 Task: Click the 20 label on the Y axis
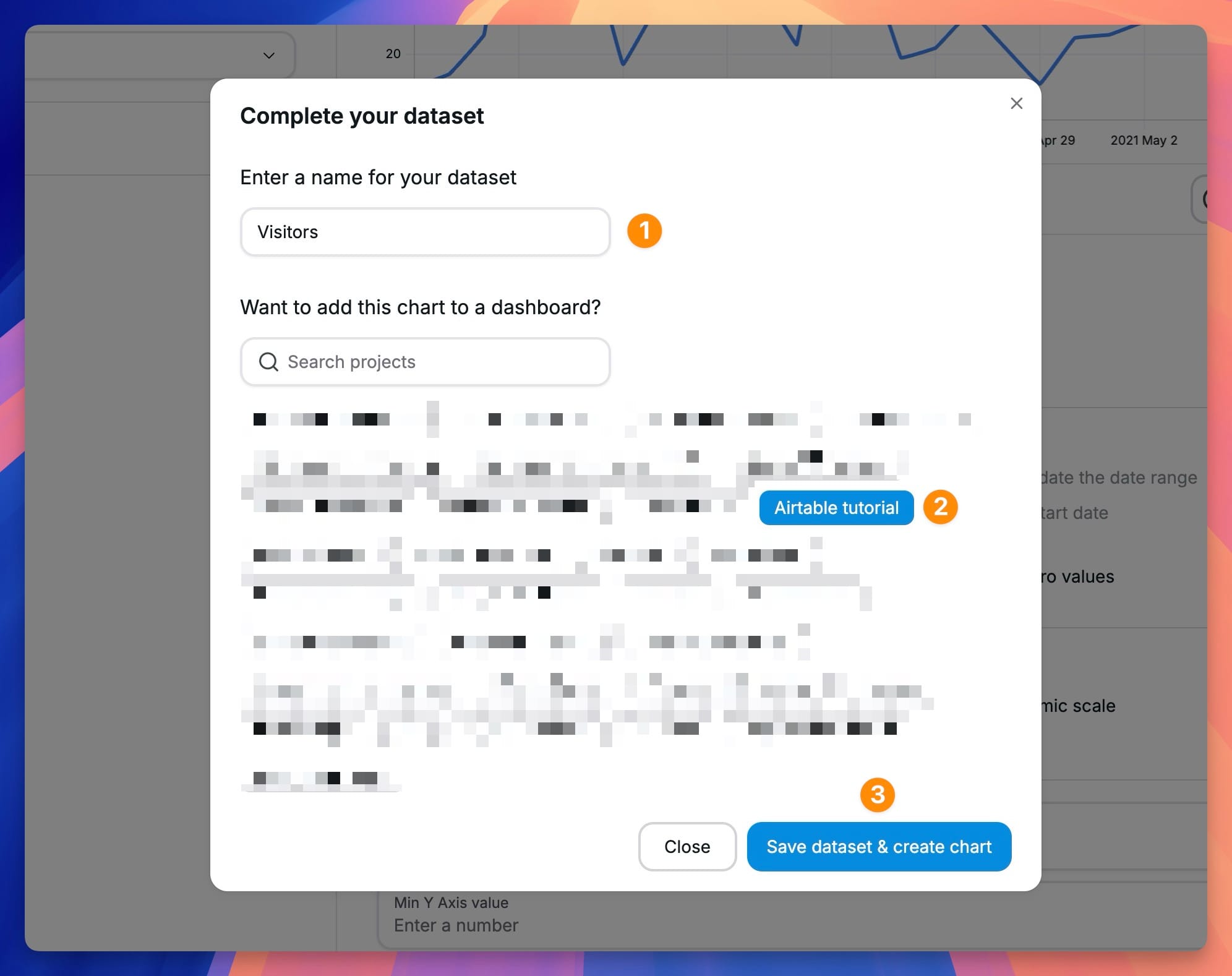tap(393, 54)
